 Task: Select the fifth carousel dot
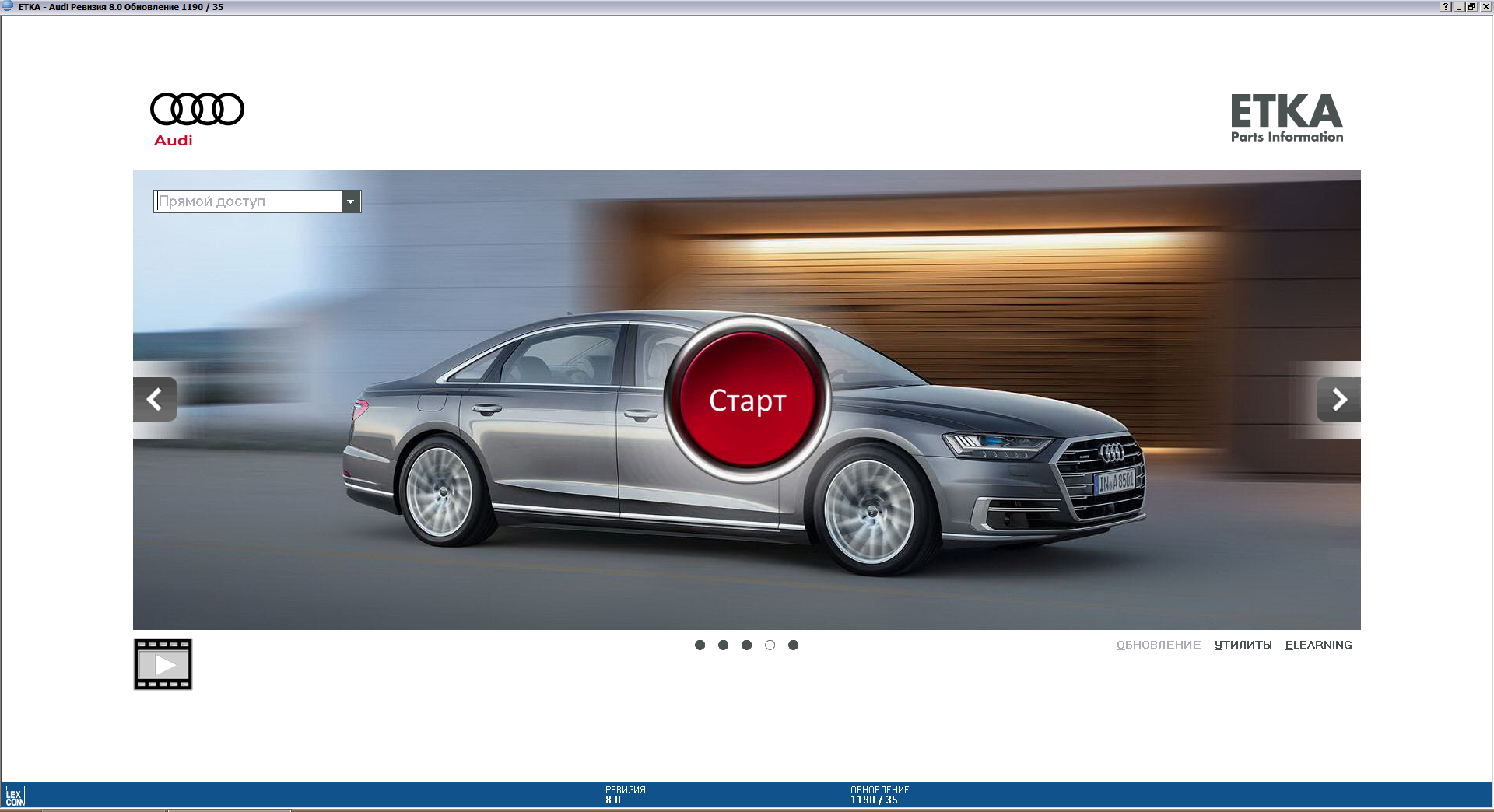[793, 645]
